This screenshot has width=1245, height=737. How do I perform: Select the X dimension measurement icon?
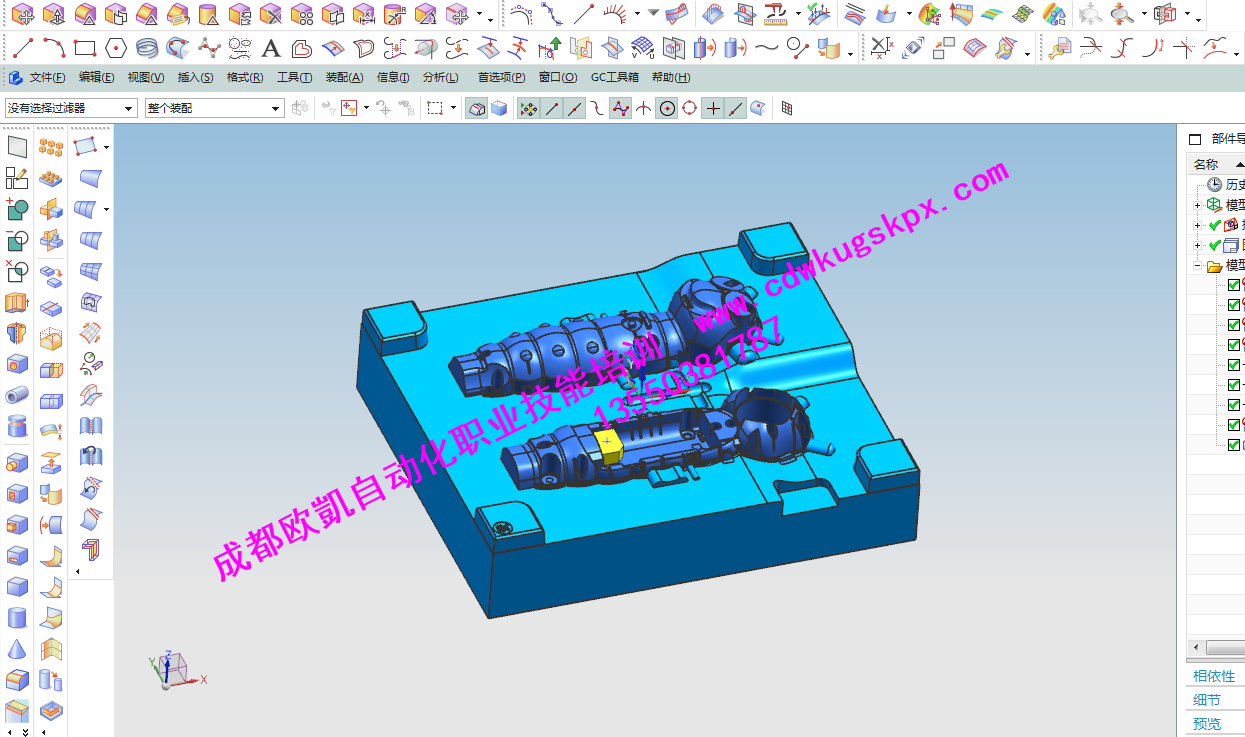(880, 47)
